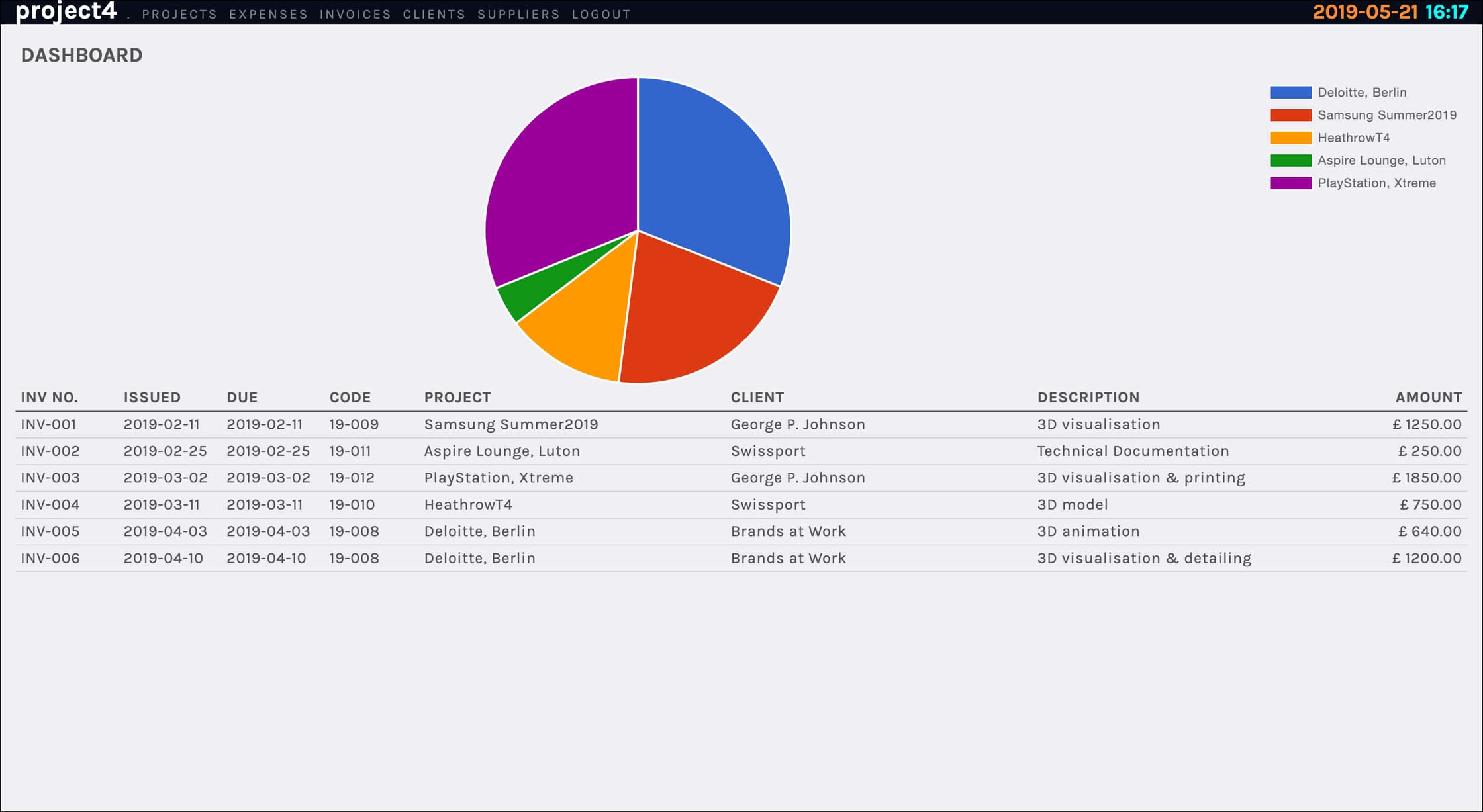
Task: Click the red Samsung Summer2019 legend swatch
Action: tap(1291, 115)
